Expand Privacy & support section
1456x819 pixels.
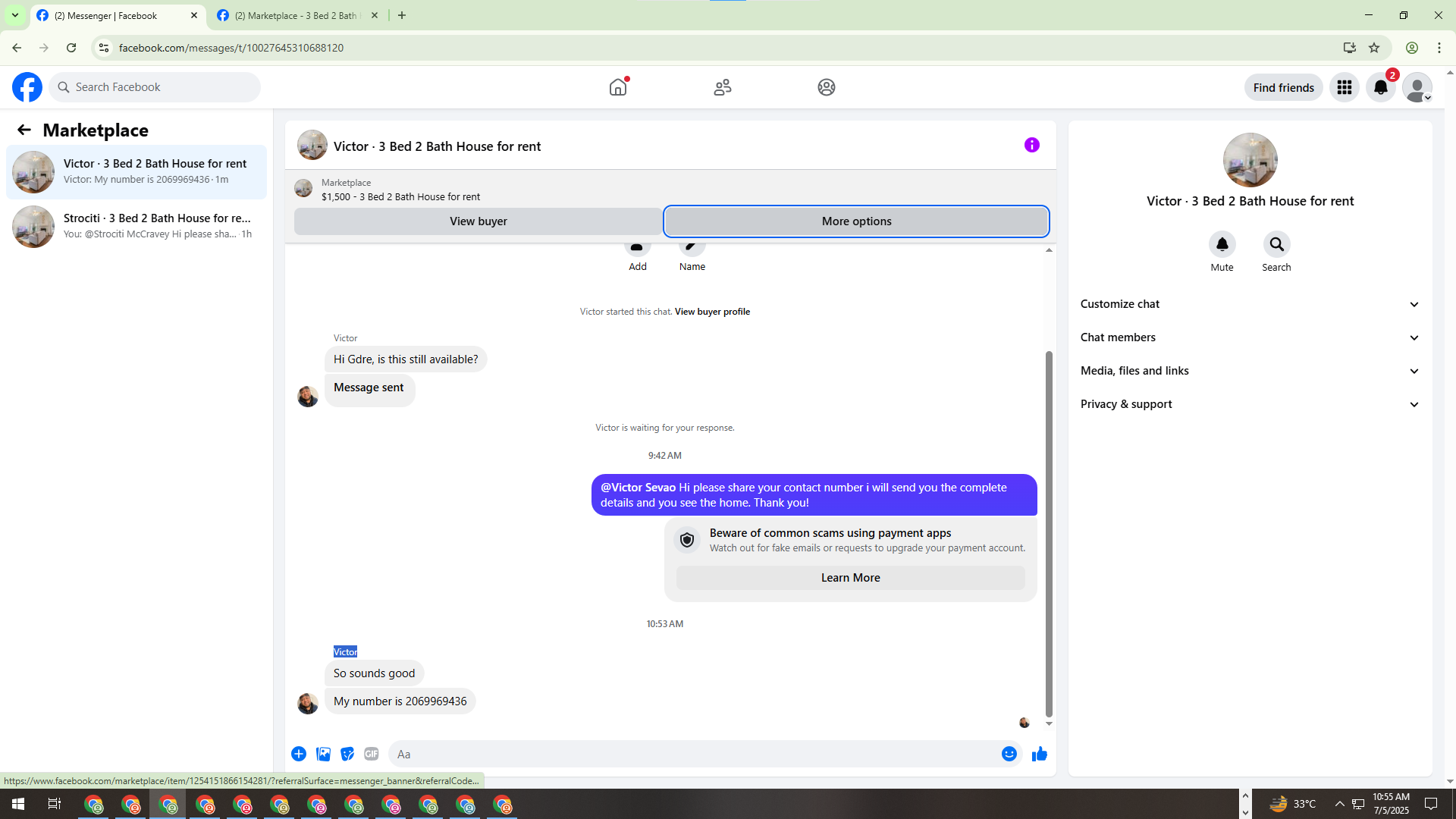(x=1249, y=404)
